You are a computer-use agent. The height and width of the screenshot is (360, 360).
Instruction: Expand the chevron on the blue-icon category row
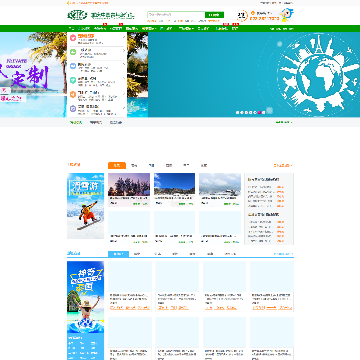(x=124, y=65)
